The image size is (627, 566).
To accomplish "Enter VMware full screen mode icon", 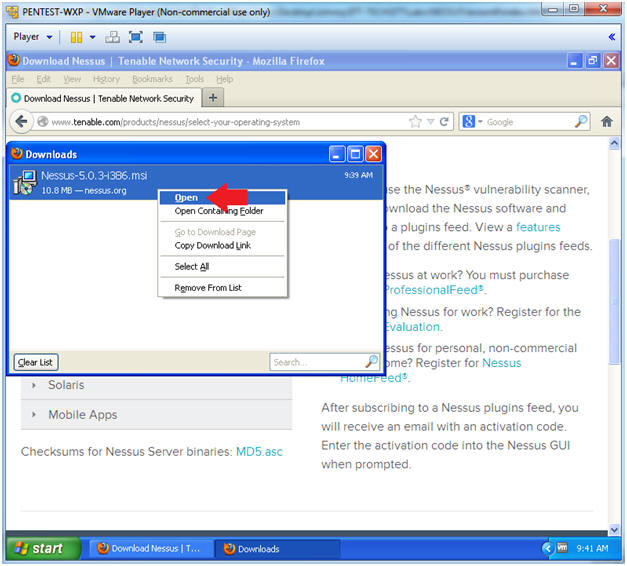I will coord(136,37).
